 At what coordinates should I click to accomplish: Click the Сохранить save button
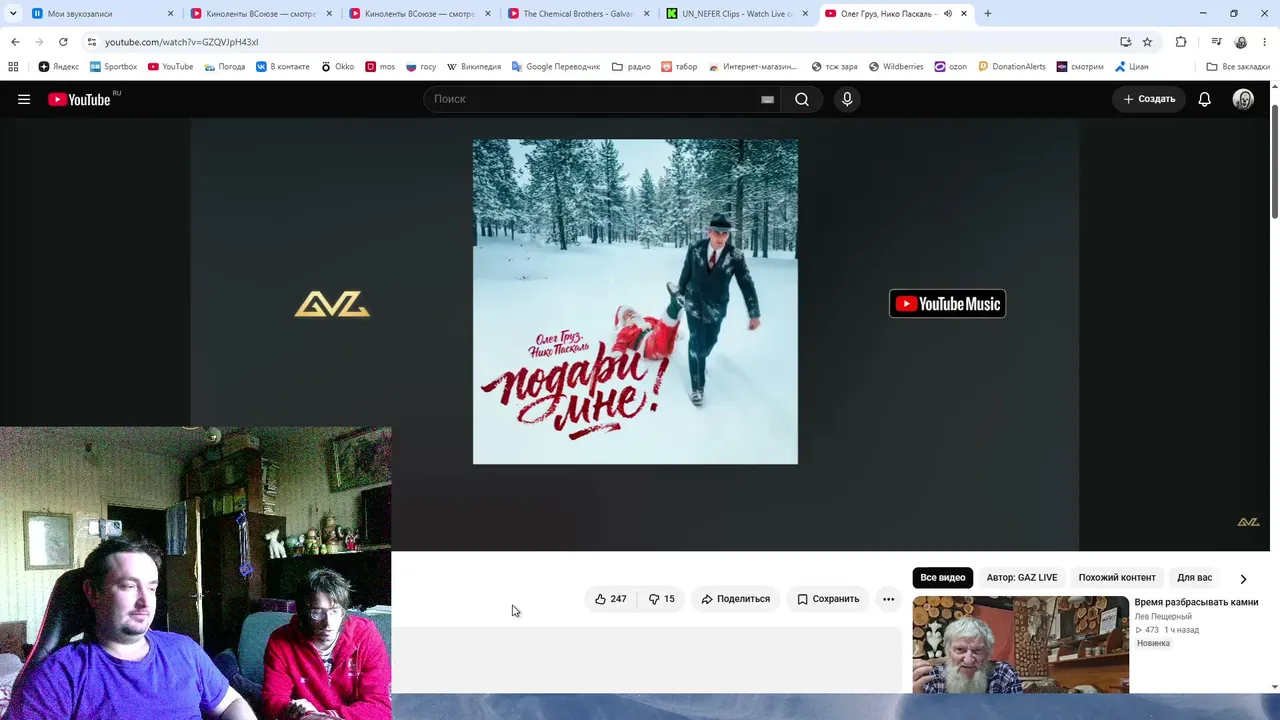click(828, 599)
